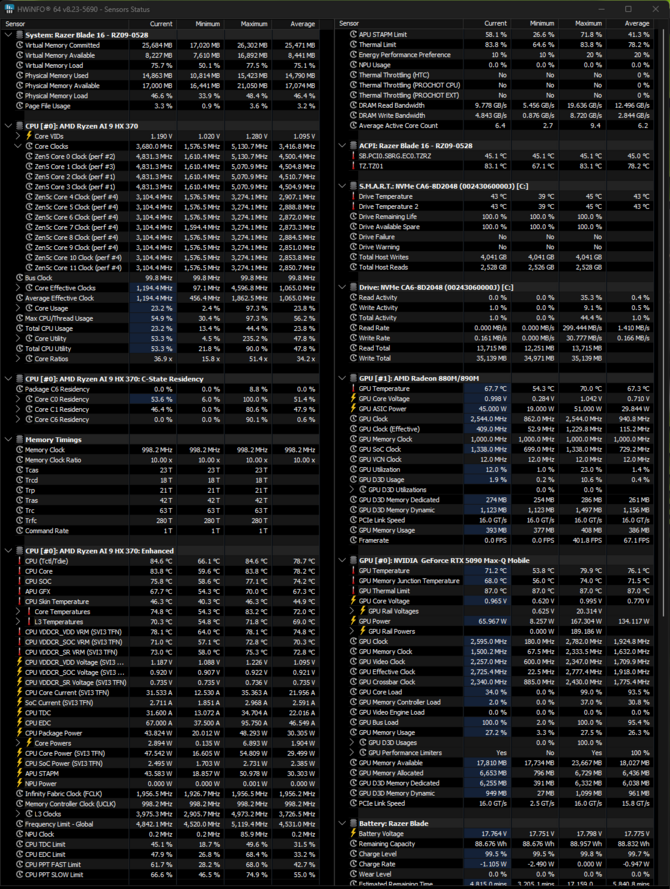Collapse the S.M.A.R.T. NVMe group
The image size is (670, 889).
[x=342, y=186]
